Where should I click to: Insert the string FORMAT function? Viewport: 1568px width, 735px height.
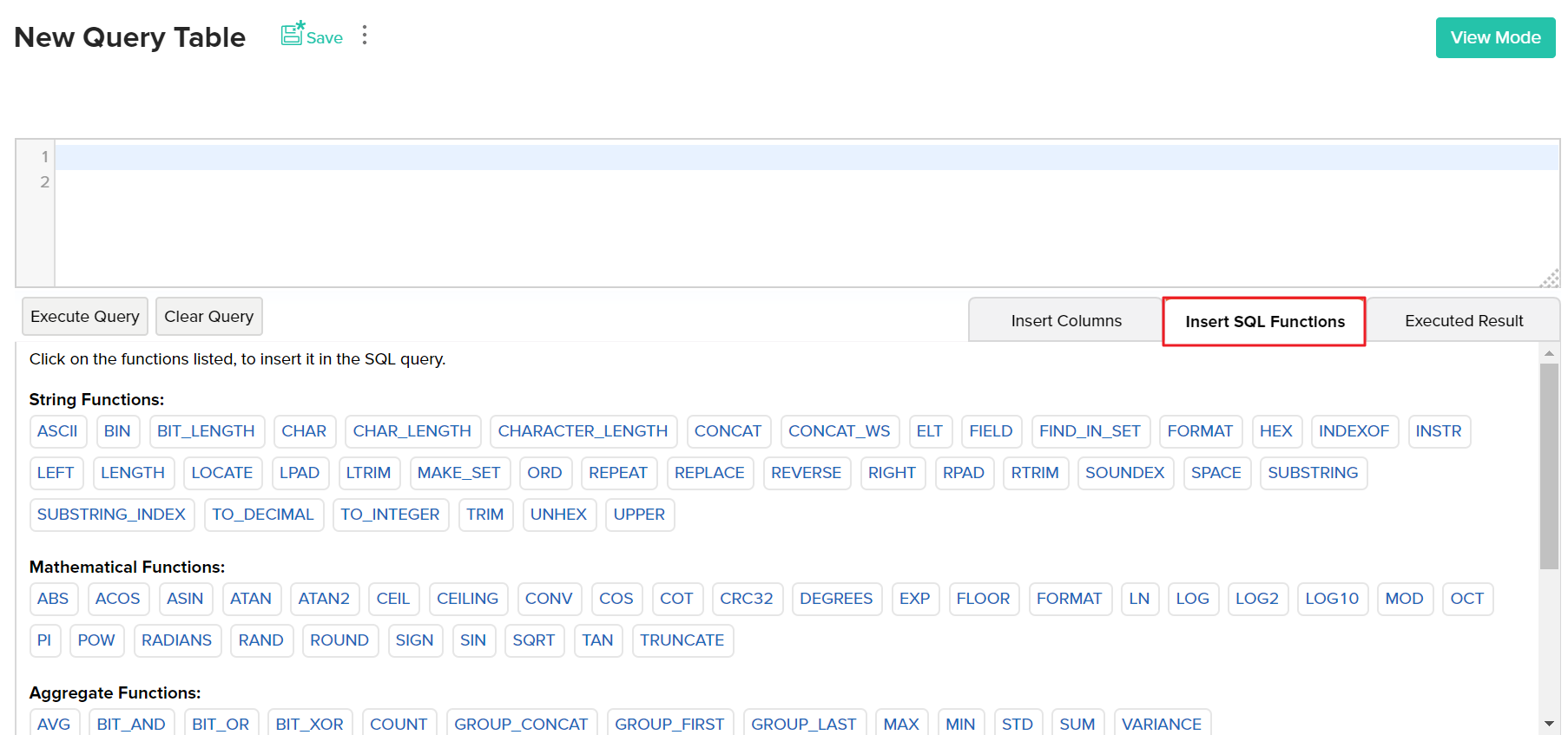(1200, 431)
